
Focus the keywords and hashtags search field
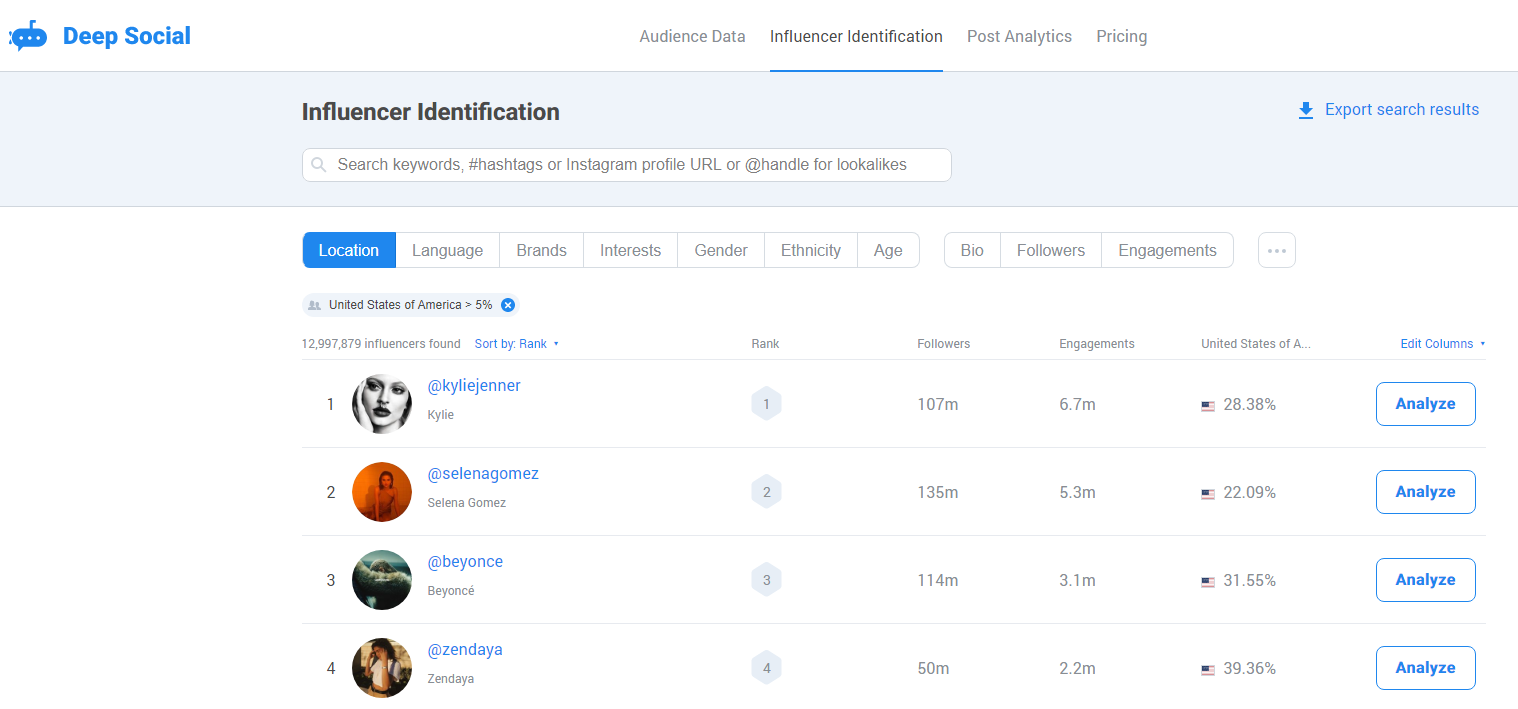pyautogui.click(x=627, y=165)
